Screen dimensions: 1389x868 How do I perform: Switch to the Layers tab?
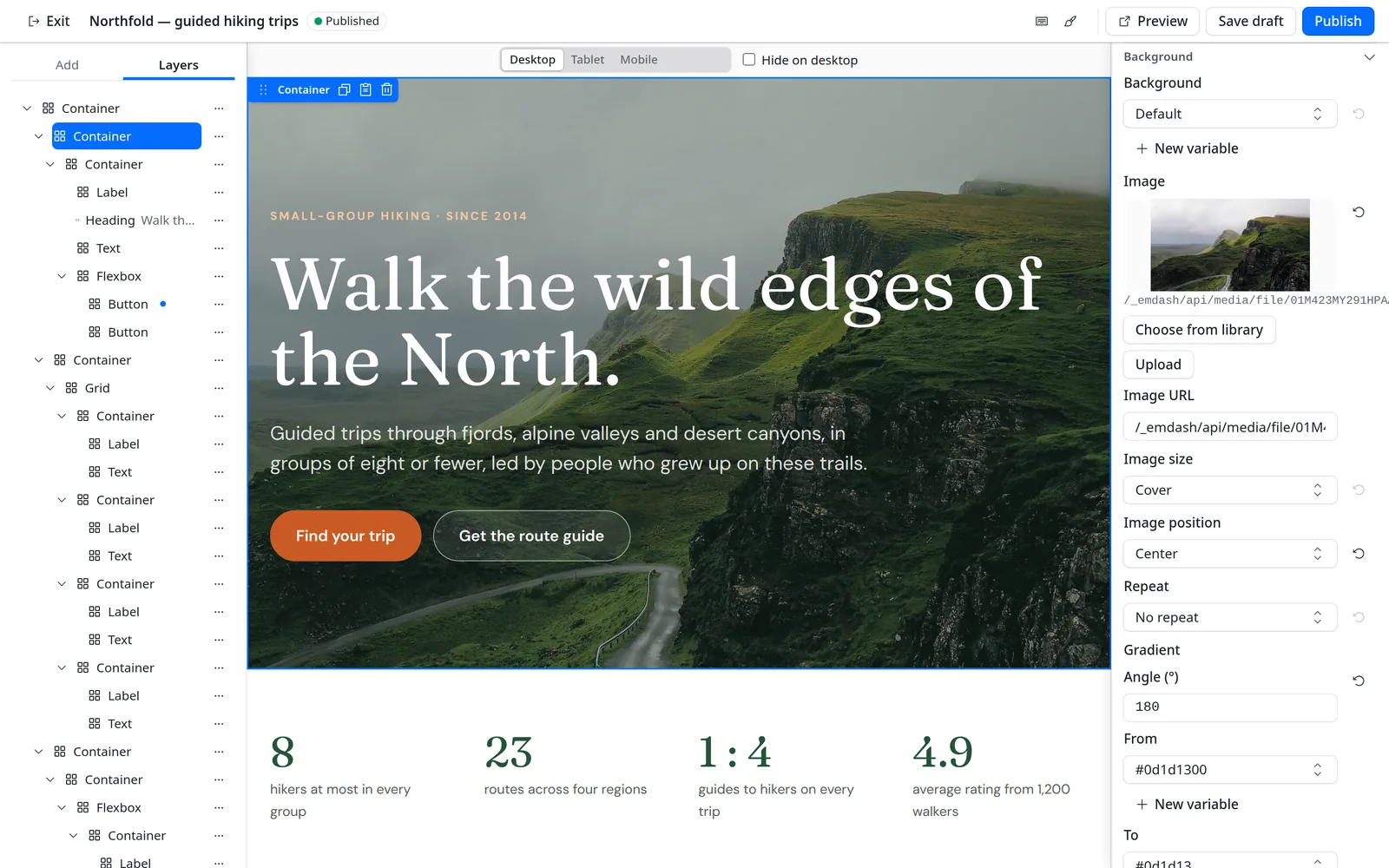[x=179, y=65]
